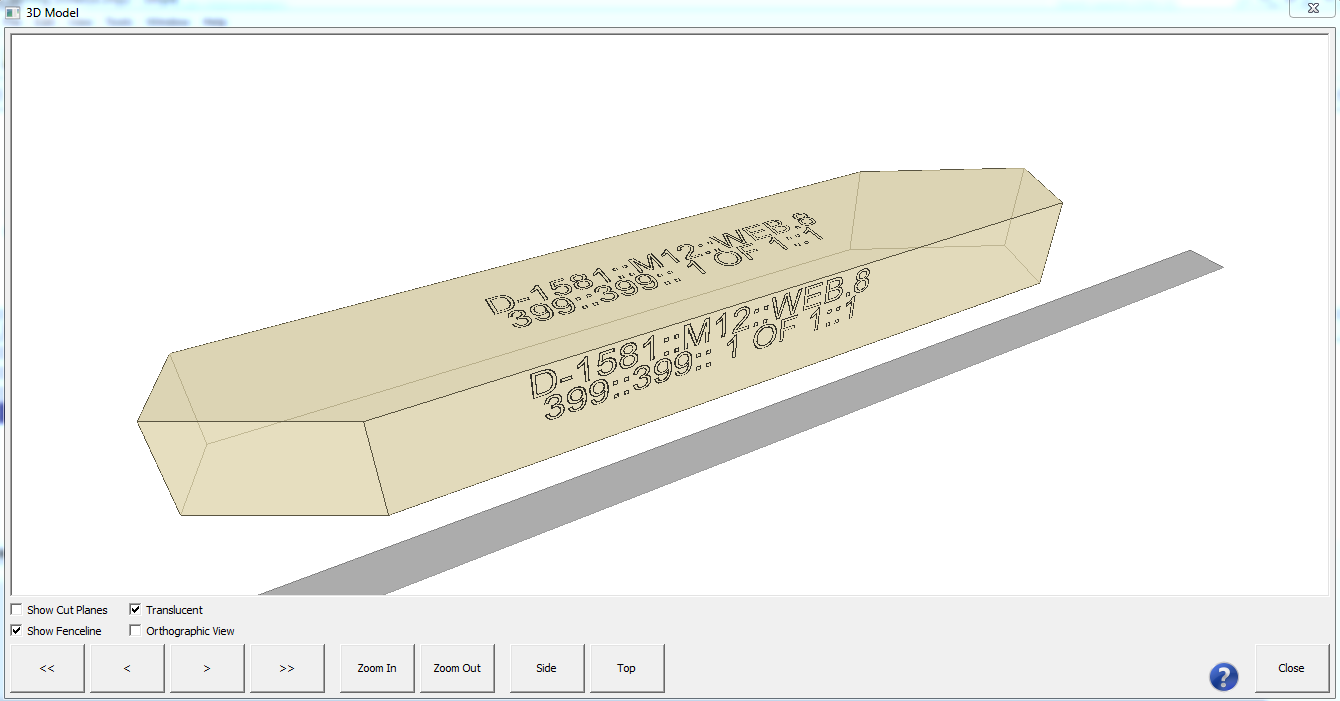Jump to first item with << button

point(47,668)
